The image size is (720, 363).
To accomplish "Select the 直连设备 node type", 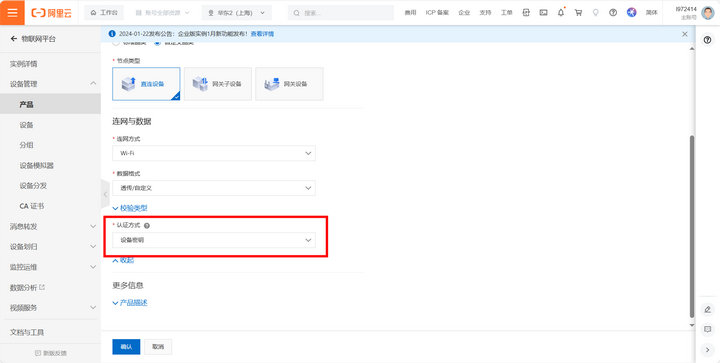I will (x=146, y=84).
